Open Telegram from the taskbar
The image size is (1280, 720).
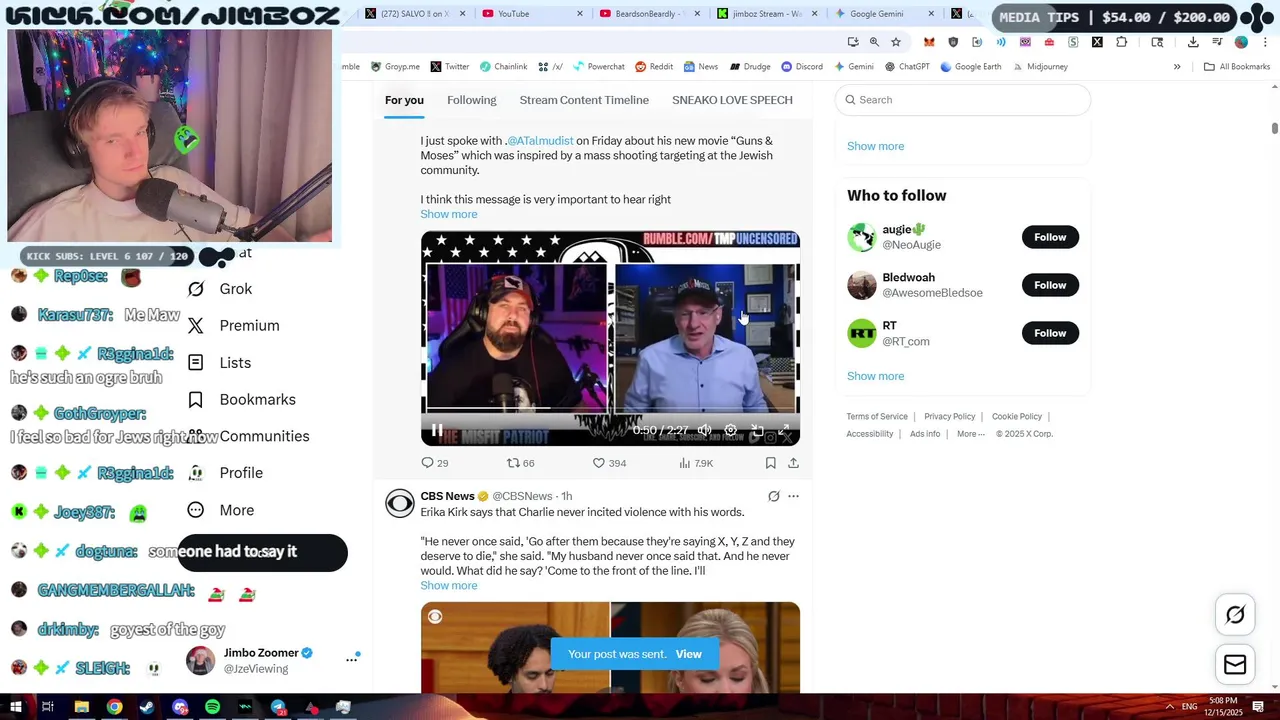click(278, 707)
